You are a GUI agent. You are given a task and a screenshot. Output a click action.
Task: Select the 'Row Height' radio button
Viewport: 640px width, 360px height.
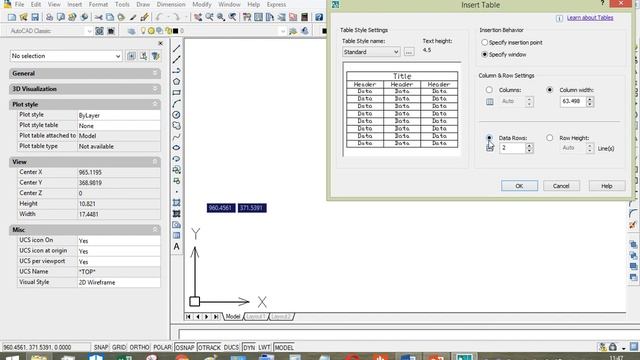pyautogui.click(x=550, y=138)
